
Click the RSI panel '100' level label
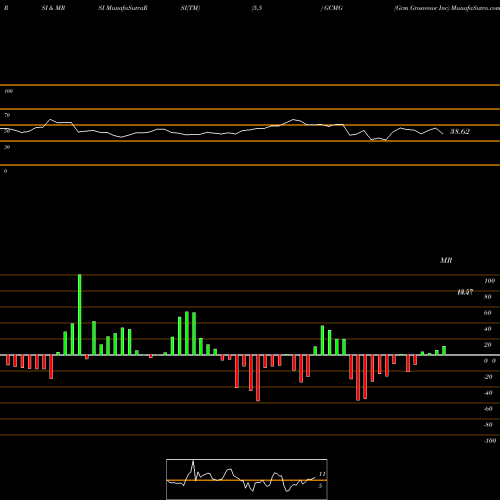coord(8,91)
